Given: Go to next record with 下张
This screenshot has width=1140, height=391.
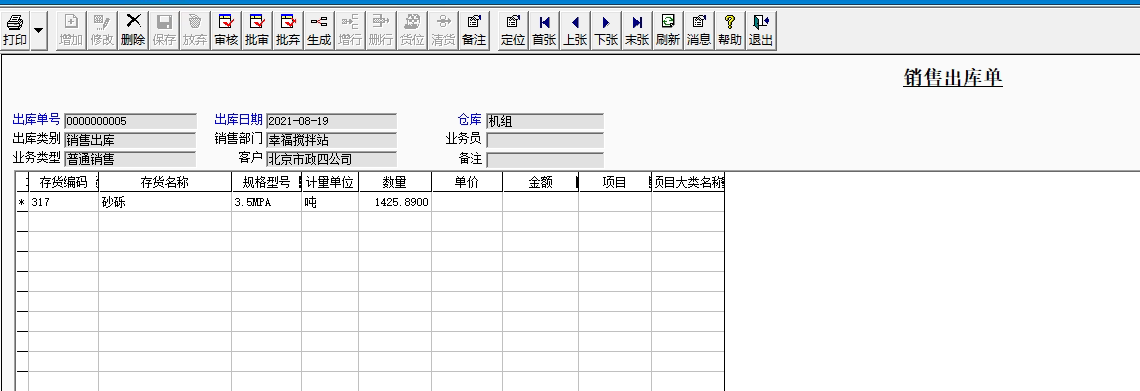Looking at the screenshot, I should 606,31.
